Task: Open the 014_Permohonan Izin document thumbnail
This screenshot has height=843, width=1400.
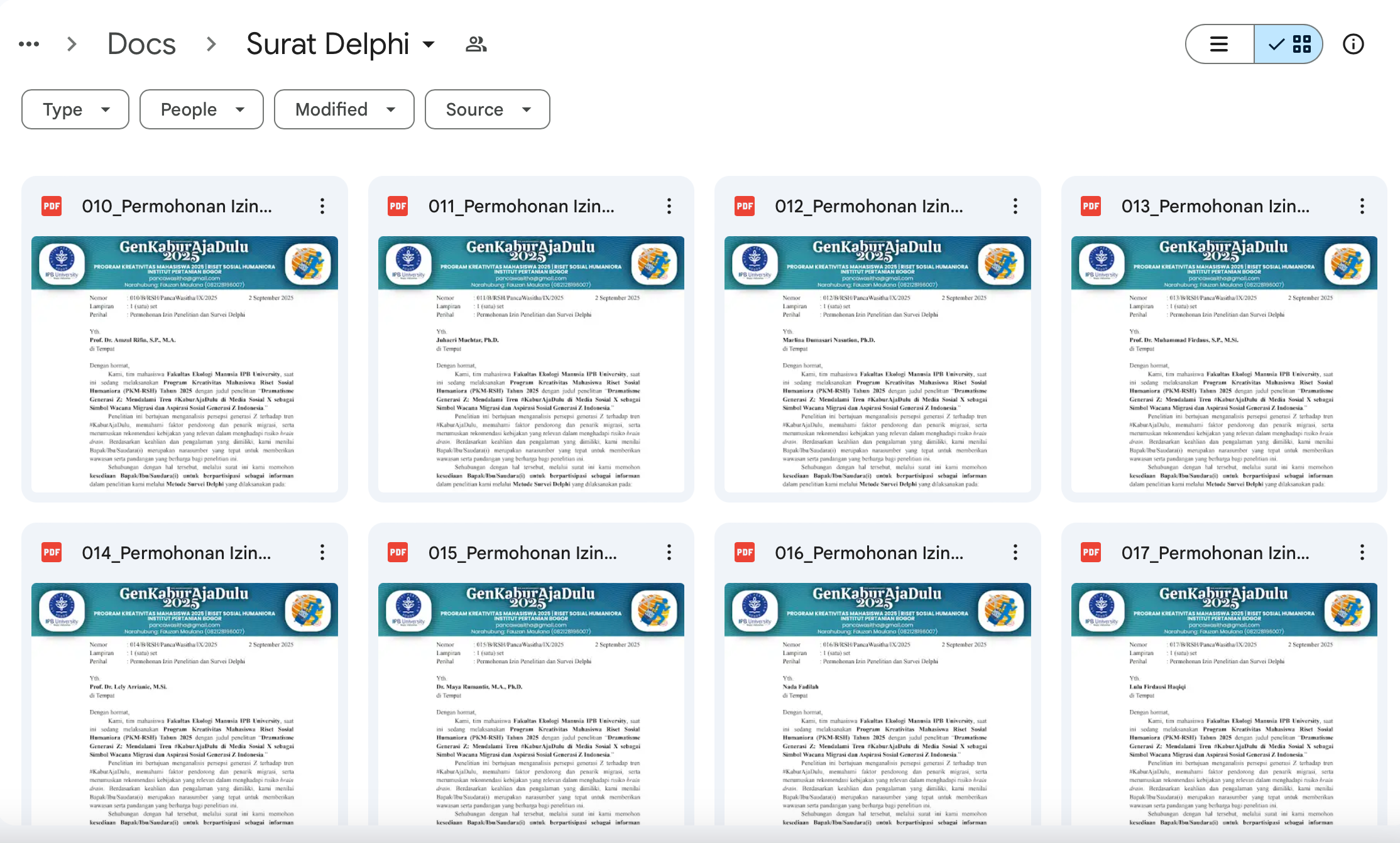Action: tap(185, 704)
